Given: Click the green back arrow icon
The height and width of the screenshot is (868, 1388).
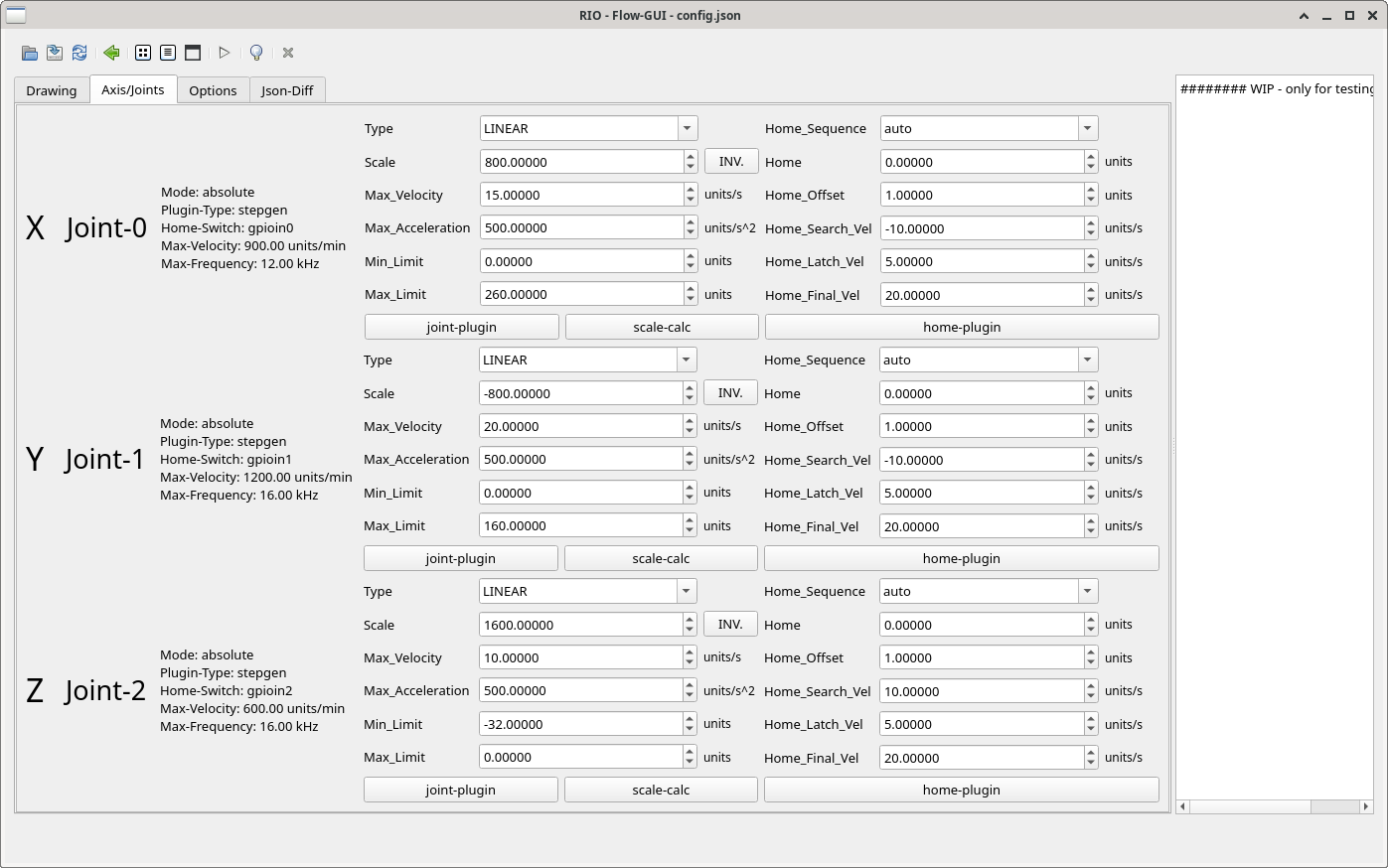Looking at the screenshot, I should point(111,53).
